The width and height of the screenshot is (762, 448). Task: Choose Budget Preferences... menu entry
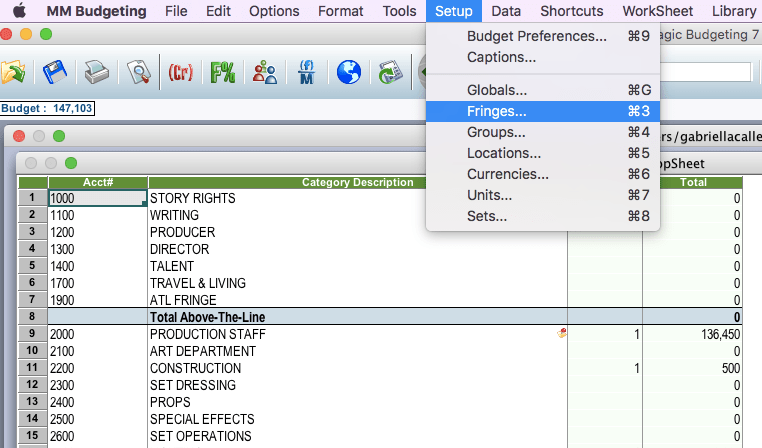click(536, 36)
